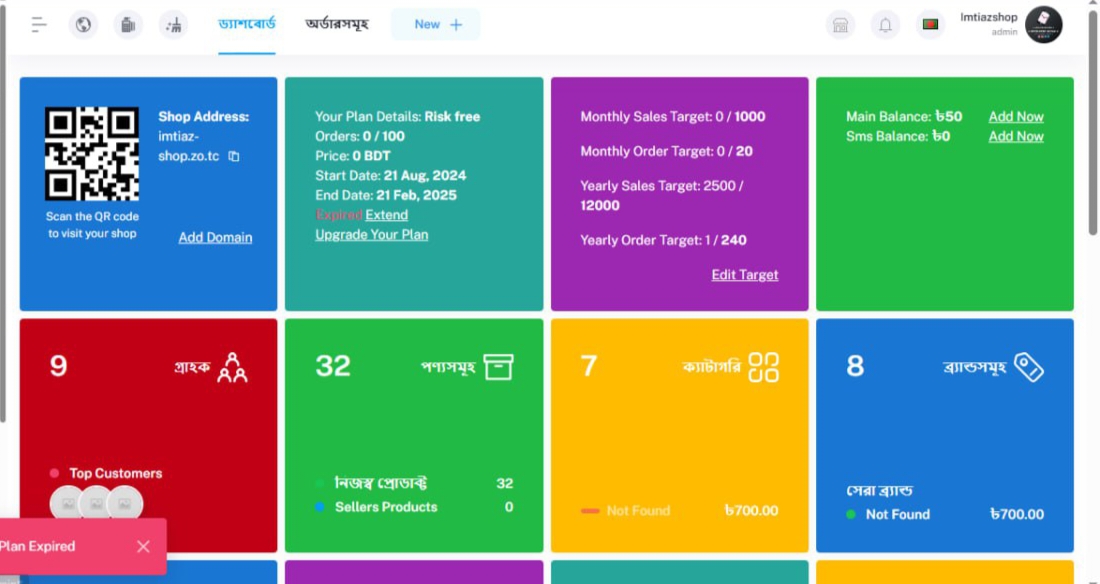Viewport: 1100px width, 584px height.
Task: Click Add Now beside Main Balance
Action: point(1015,116)
